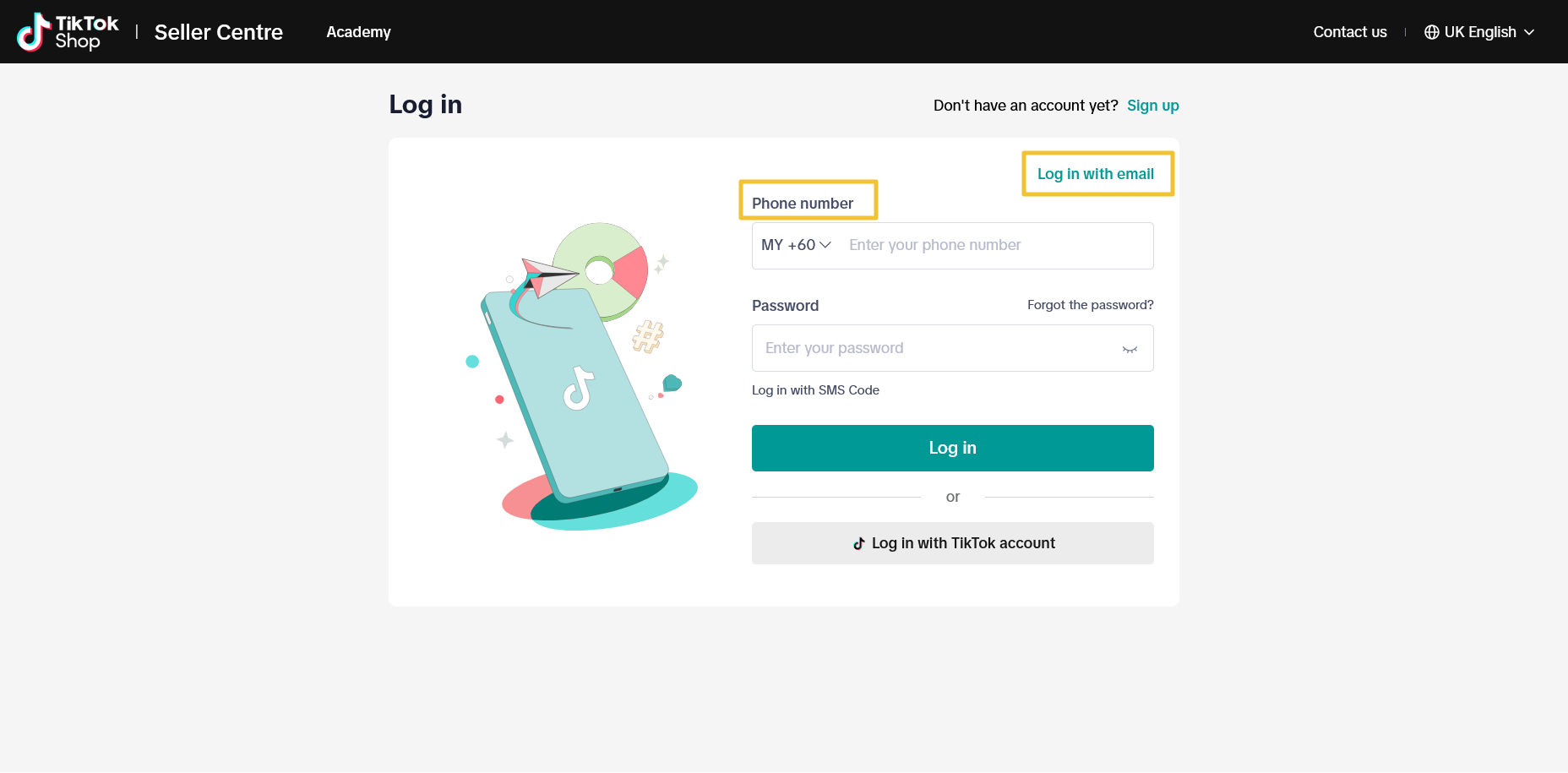Click the phone illustration
The height and width of the screenshot is (773, 1568).
tap(574, 389)
